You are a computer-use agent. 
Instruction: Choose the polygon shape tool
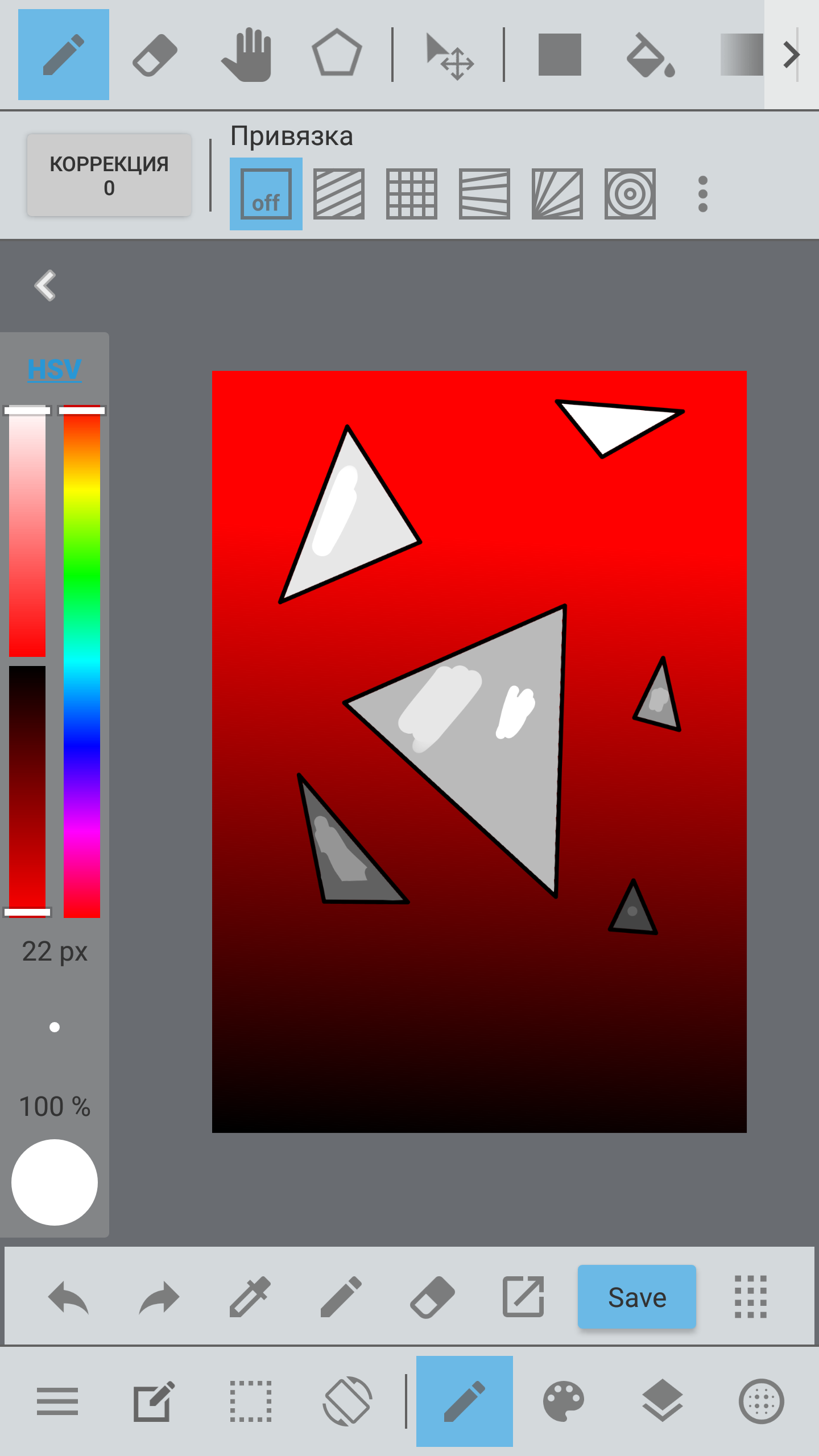pyautogui.click(x=337, y=53)
